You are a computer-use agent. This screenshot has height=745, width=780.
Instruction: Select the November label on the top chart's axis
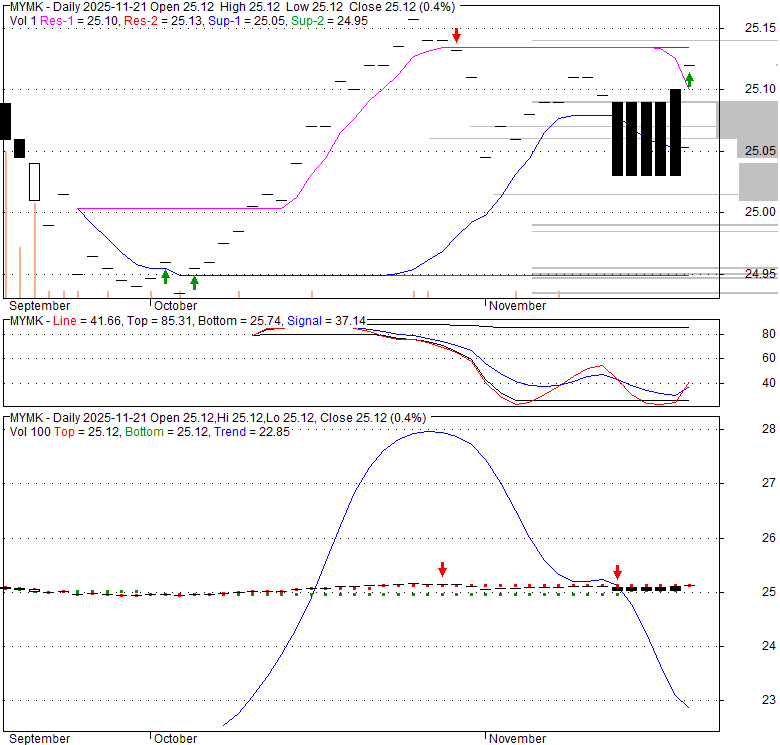point(518,306)
